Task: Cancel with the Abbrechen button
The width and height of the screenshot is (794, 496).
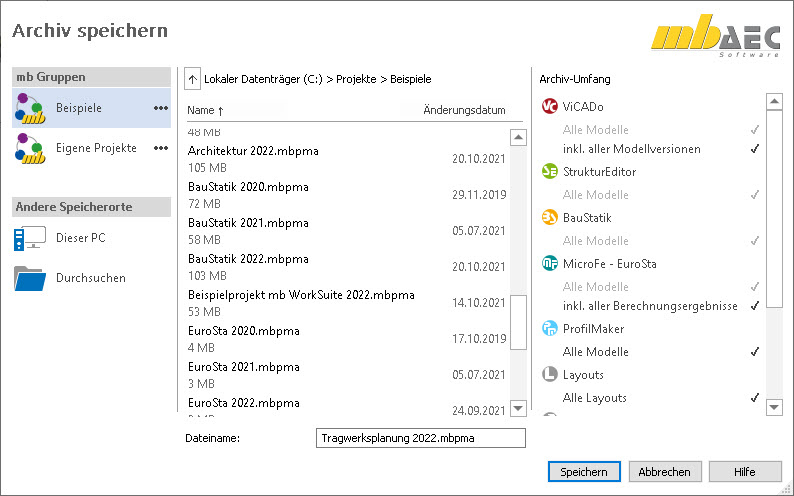Action: 665,471
